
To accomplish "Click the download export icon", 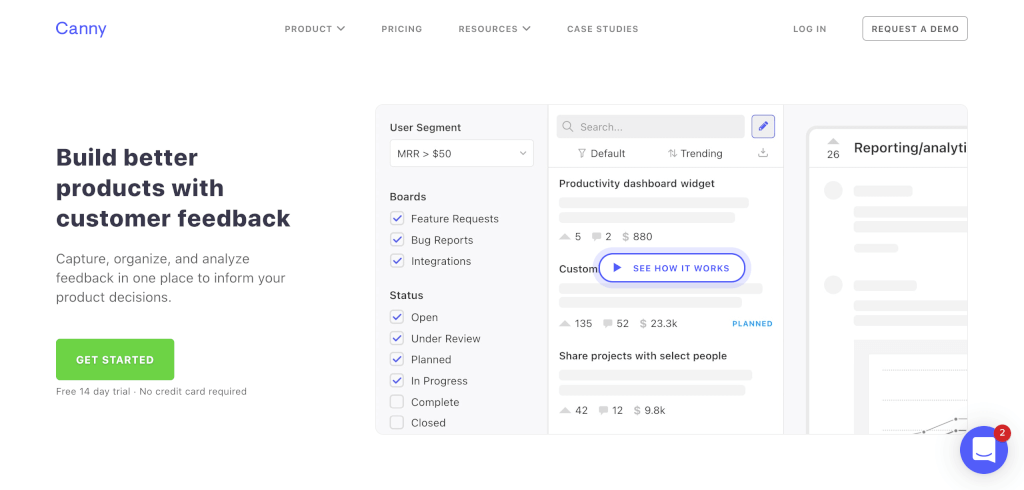I will [x=763, y=153].
